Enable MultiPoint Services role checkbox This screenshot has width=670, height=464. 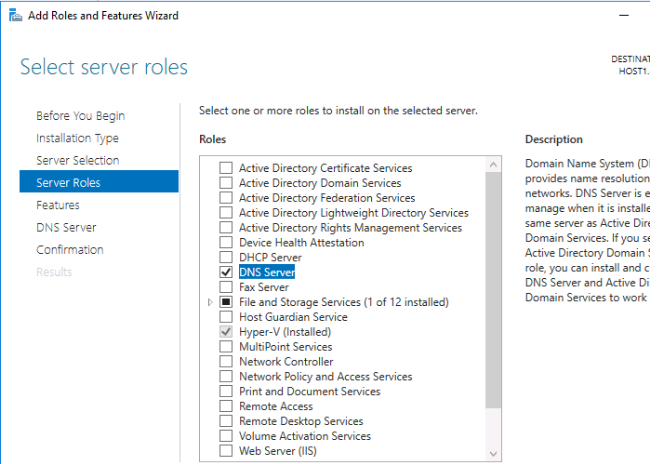pos(226,347)
